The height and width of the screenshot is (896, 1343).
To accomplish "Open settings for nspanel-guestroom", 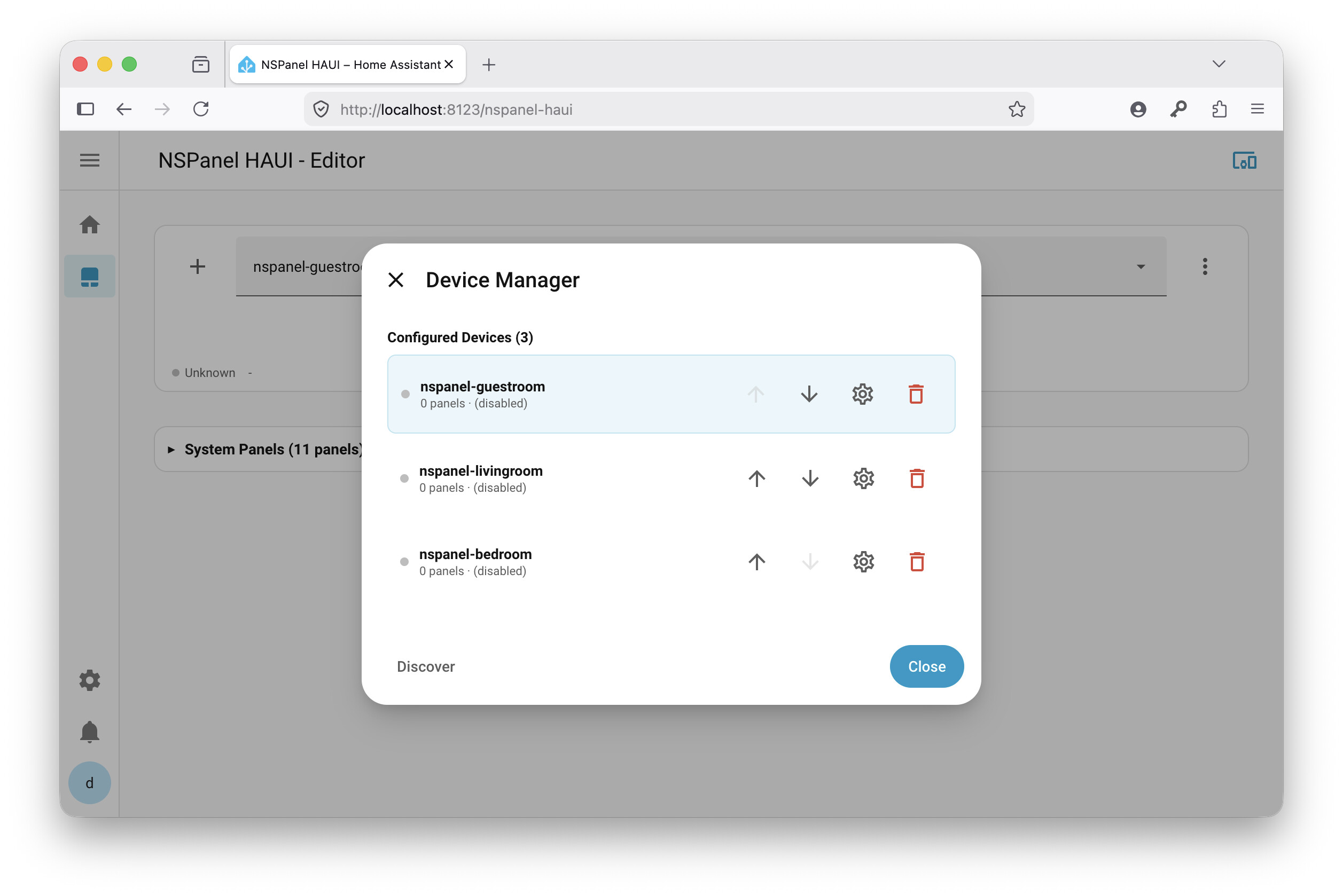I will pos(862,394).
